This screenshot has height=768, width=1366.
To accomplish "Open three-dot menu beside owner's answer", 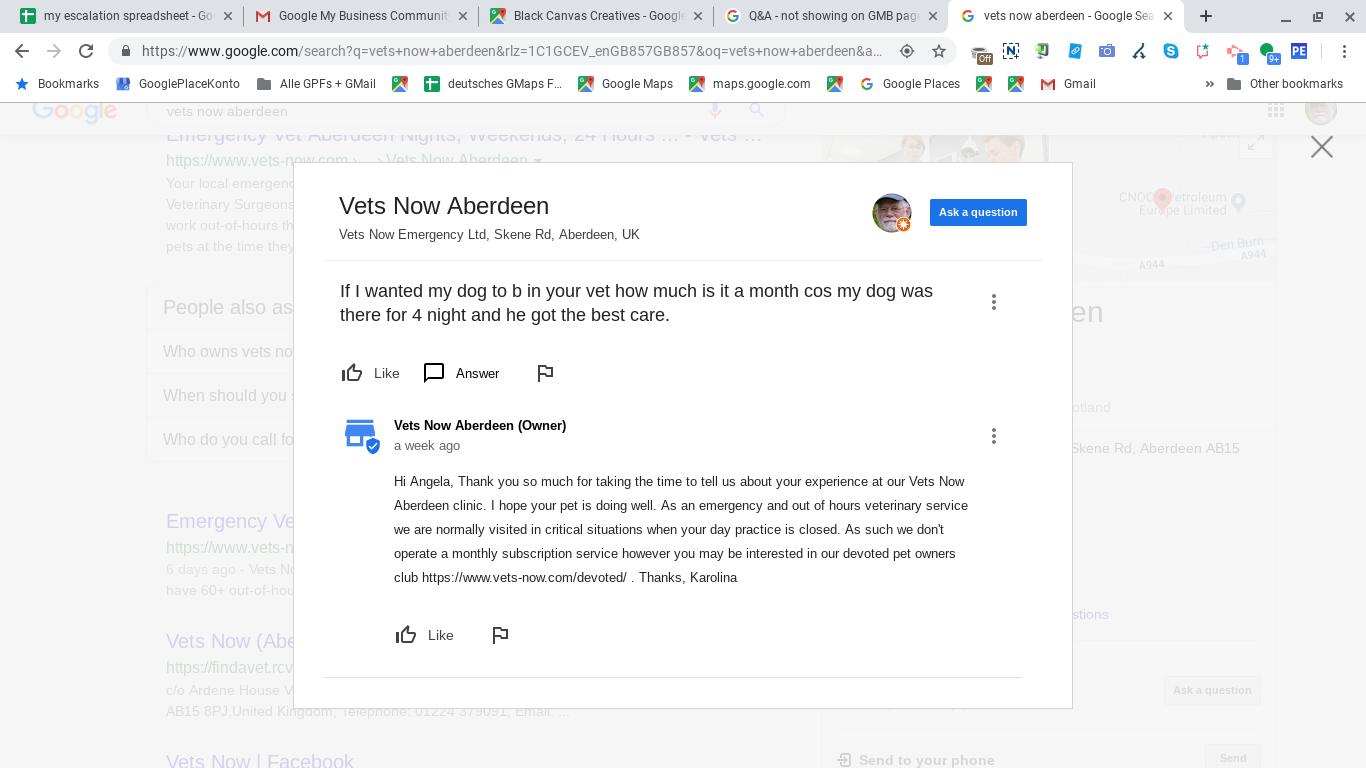I will (993, 436).
